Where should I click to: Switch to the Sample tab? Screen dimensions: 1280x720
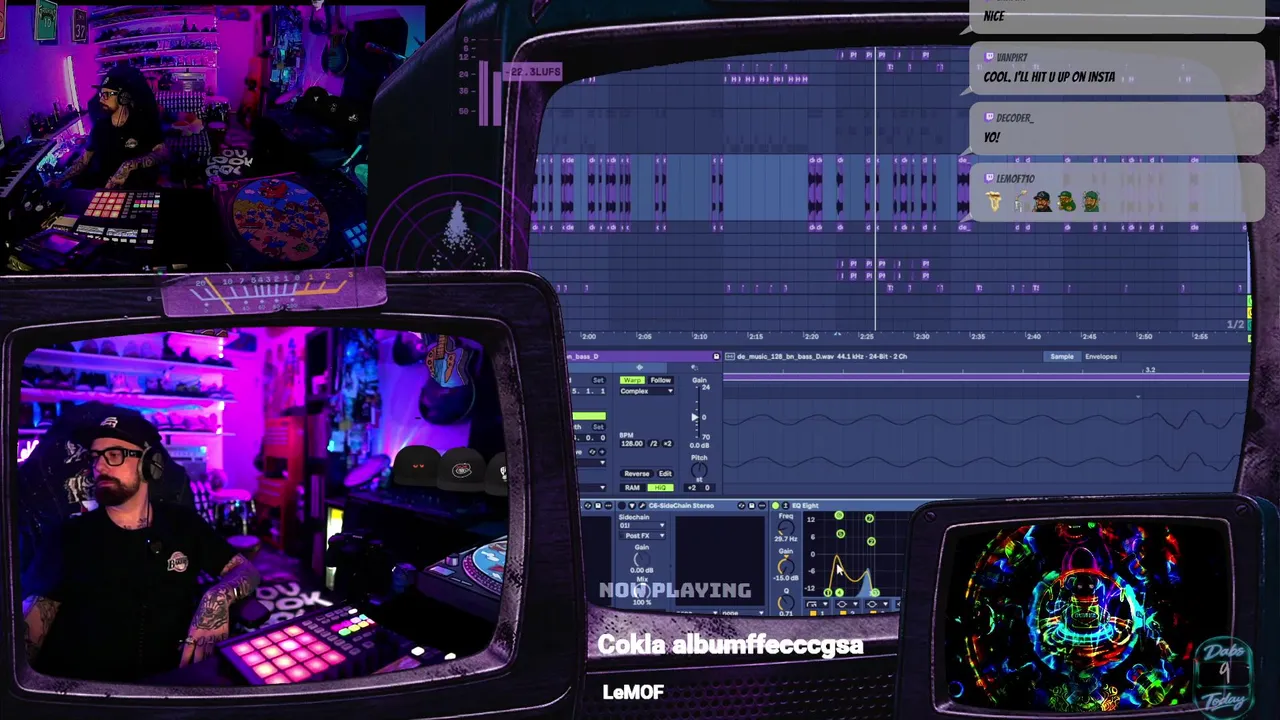1062,357
